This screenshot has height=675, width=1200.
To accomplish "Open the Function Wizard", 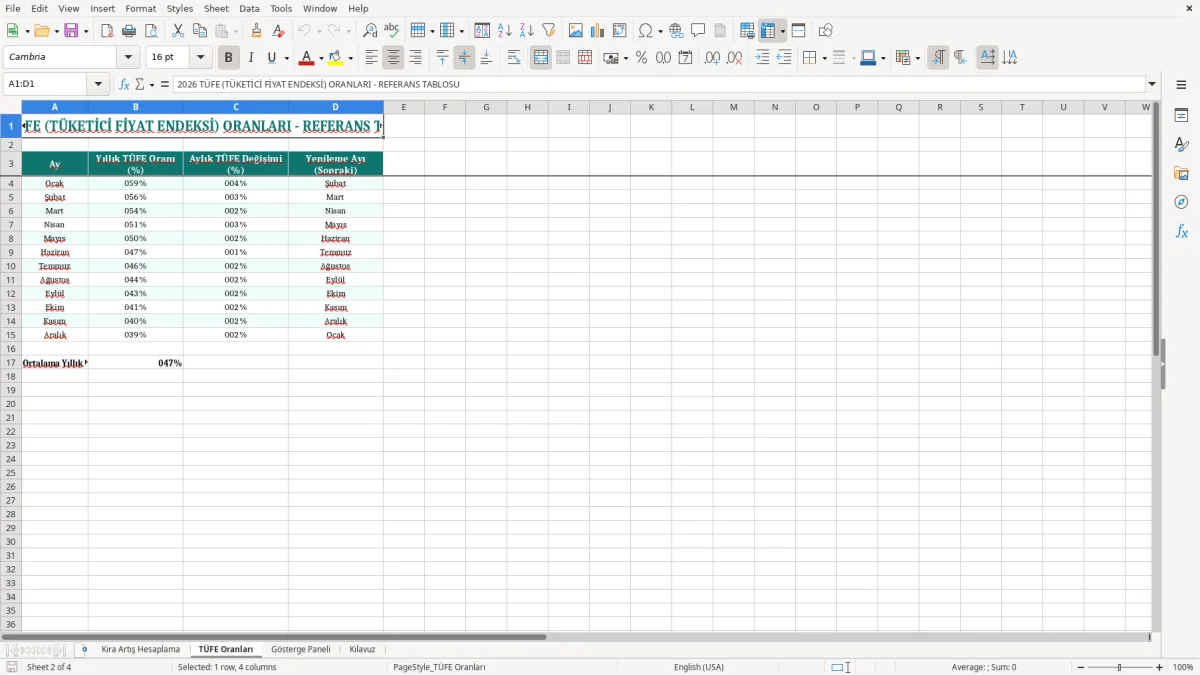I will coord(125,85).
